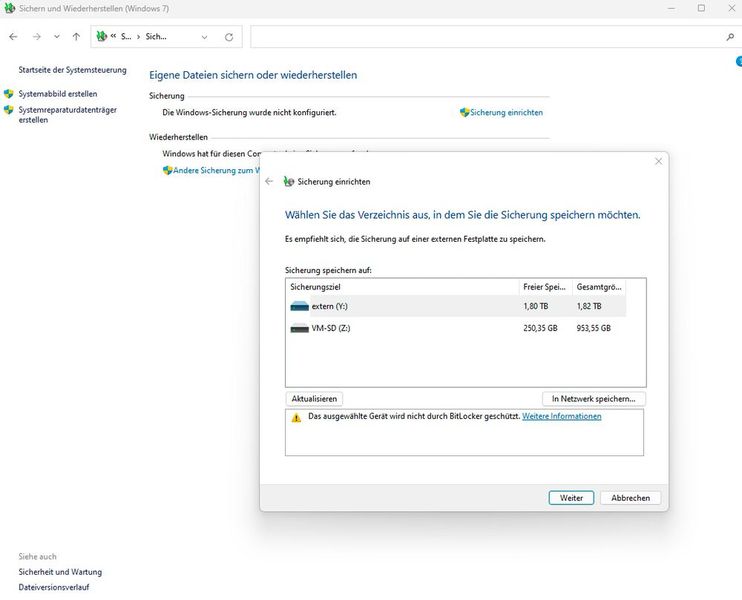Viewport: 742px width, 600px height.
Task: Open Systemreparaturdatenträger erstellen link
Action: click(68, 115)
